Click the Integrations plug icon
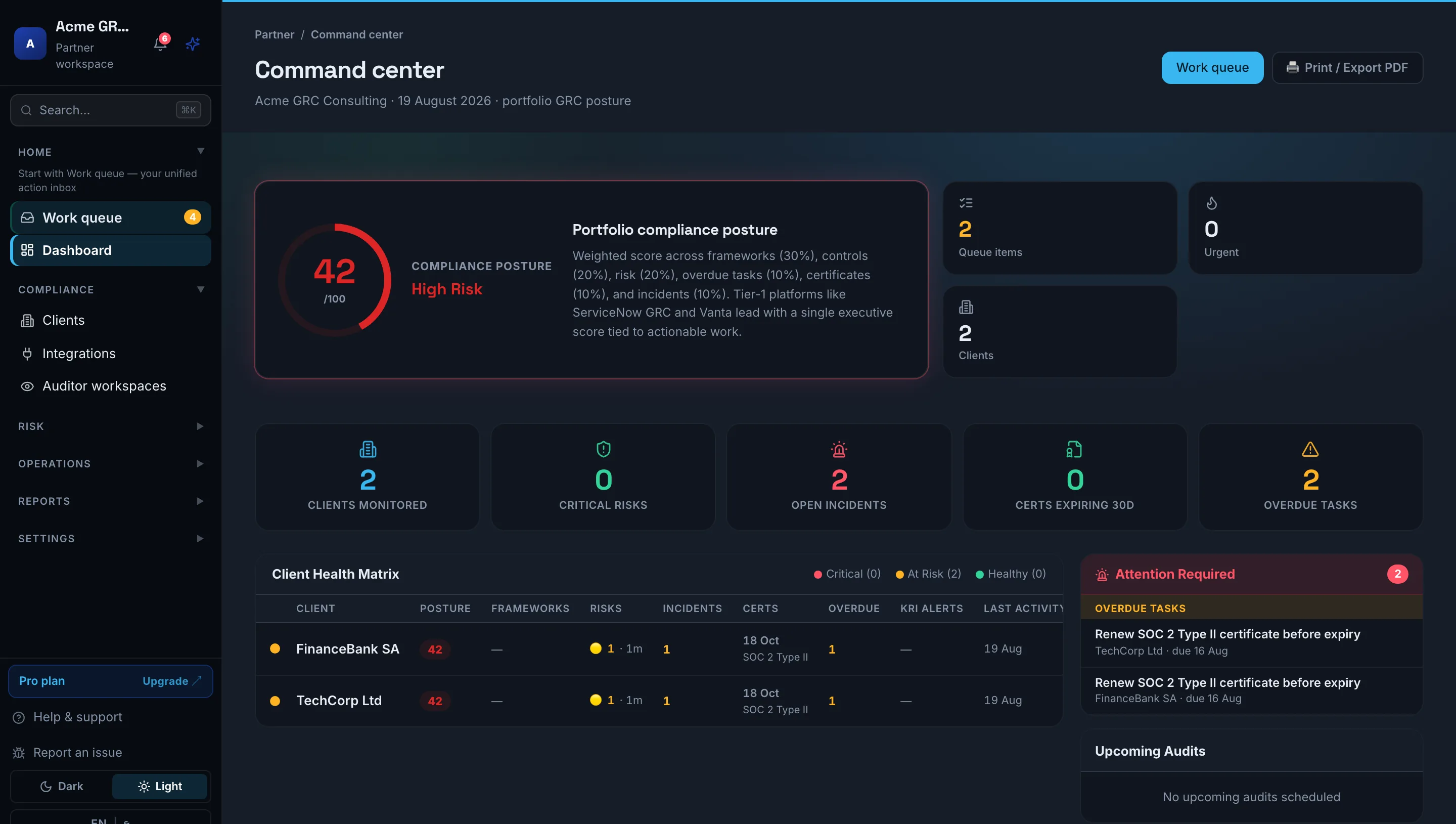Viewport: 1456px width, 824px height. coord(27,354)
